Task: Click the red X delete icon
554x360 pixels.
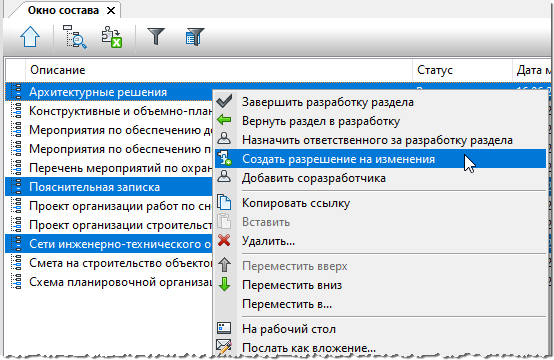Action: 224,241
